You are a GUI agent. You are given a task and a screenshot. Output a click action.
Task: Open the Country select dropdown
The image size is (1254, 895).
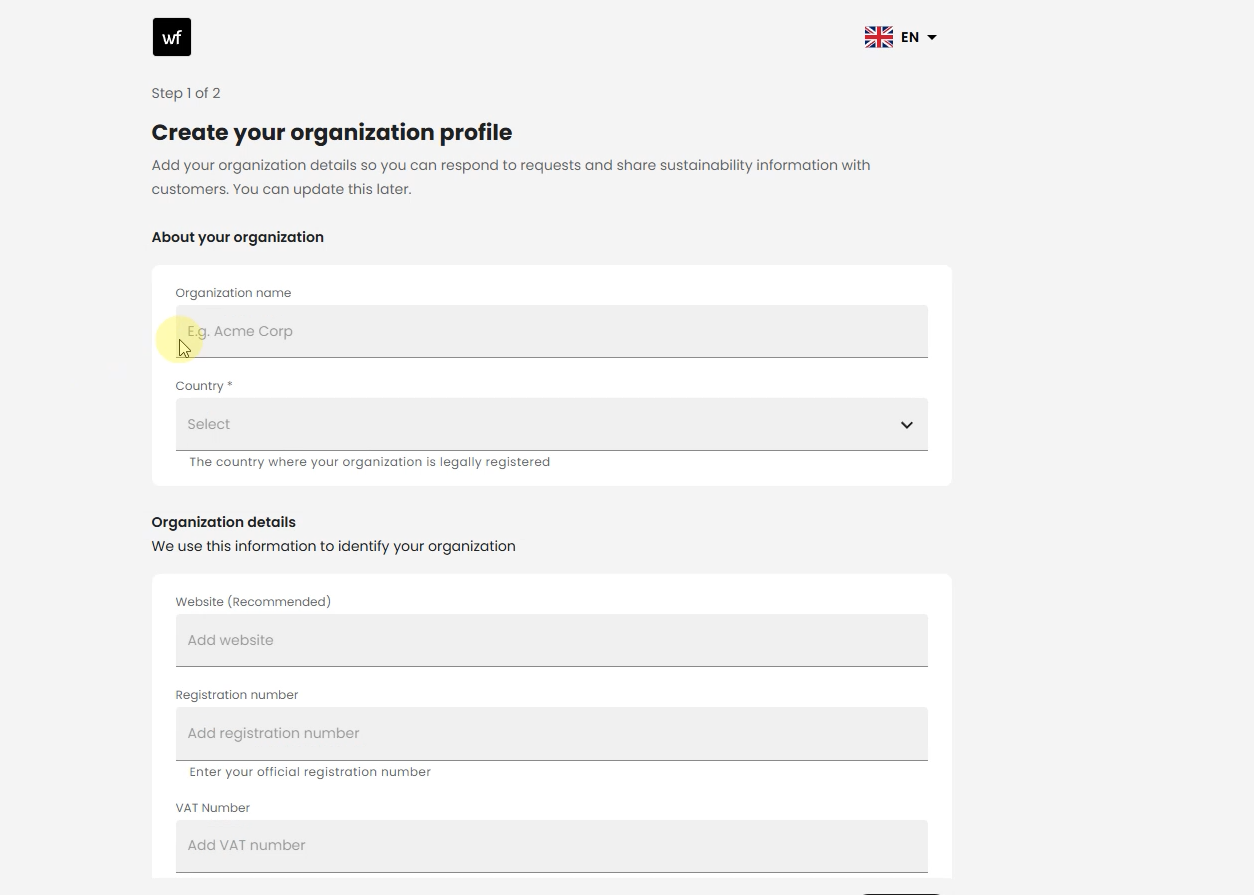point(552,424)
